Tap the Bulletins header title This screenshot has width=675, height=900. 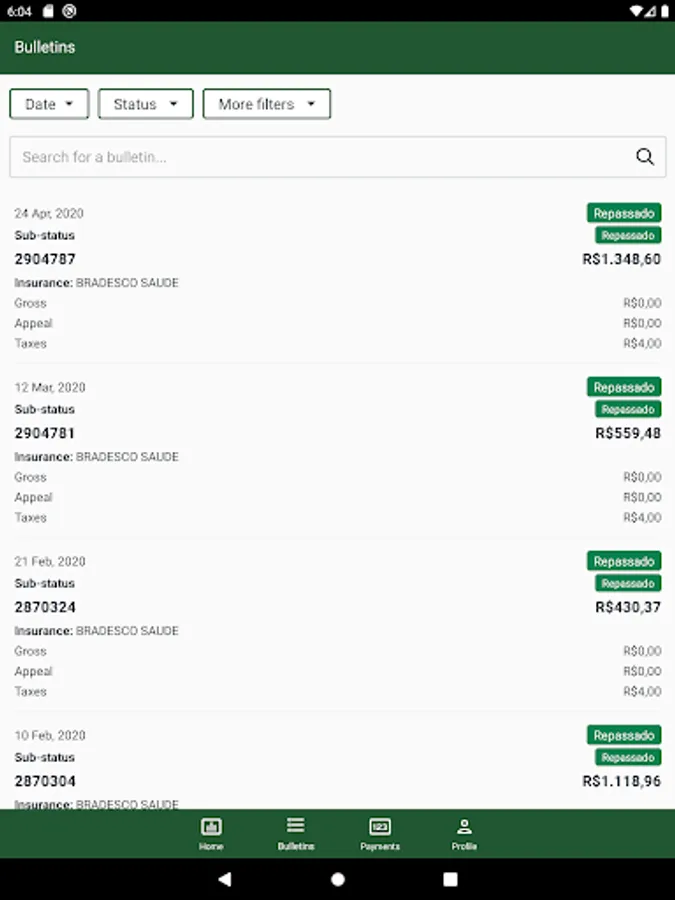pyautogui.click(x=45, y=47)
